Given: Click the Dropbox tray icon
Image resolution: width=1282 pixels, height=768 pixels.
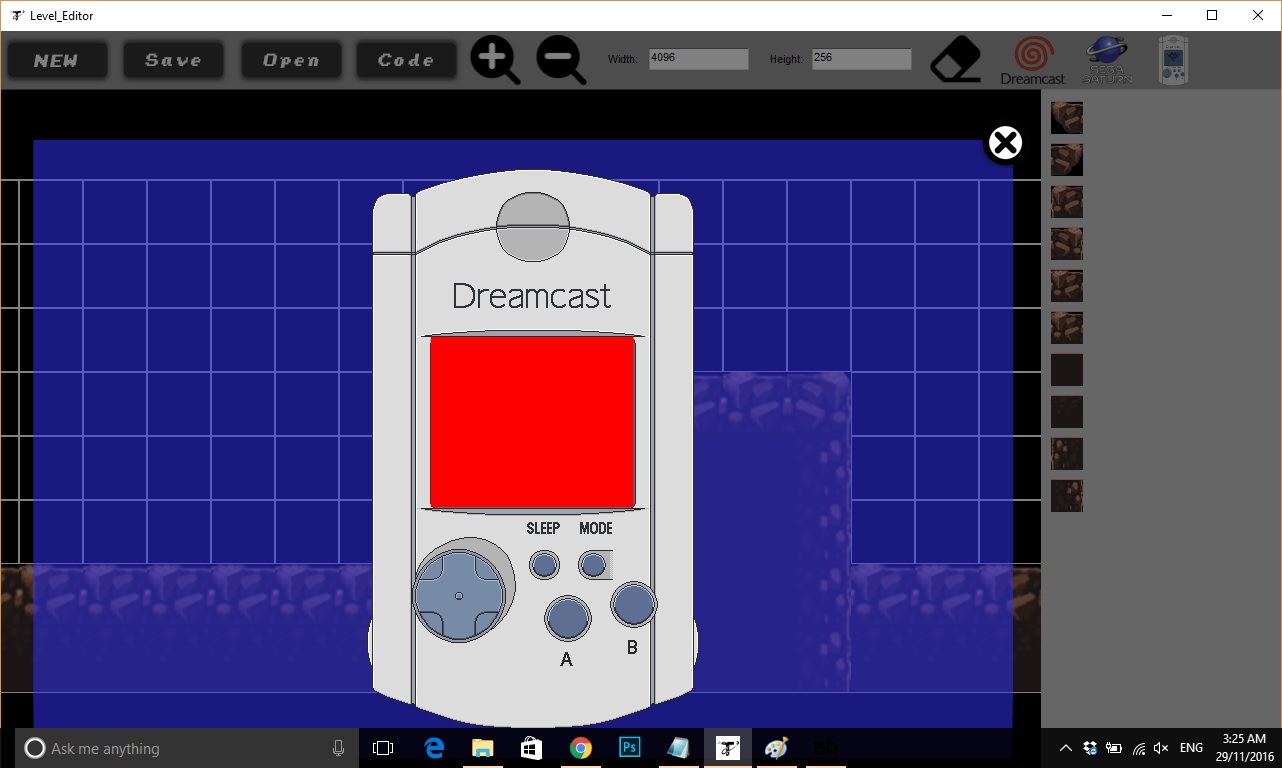Looking at the screenshot, I should click(x=1090, y=748).
